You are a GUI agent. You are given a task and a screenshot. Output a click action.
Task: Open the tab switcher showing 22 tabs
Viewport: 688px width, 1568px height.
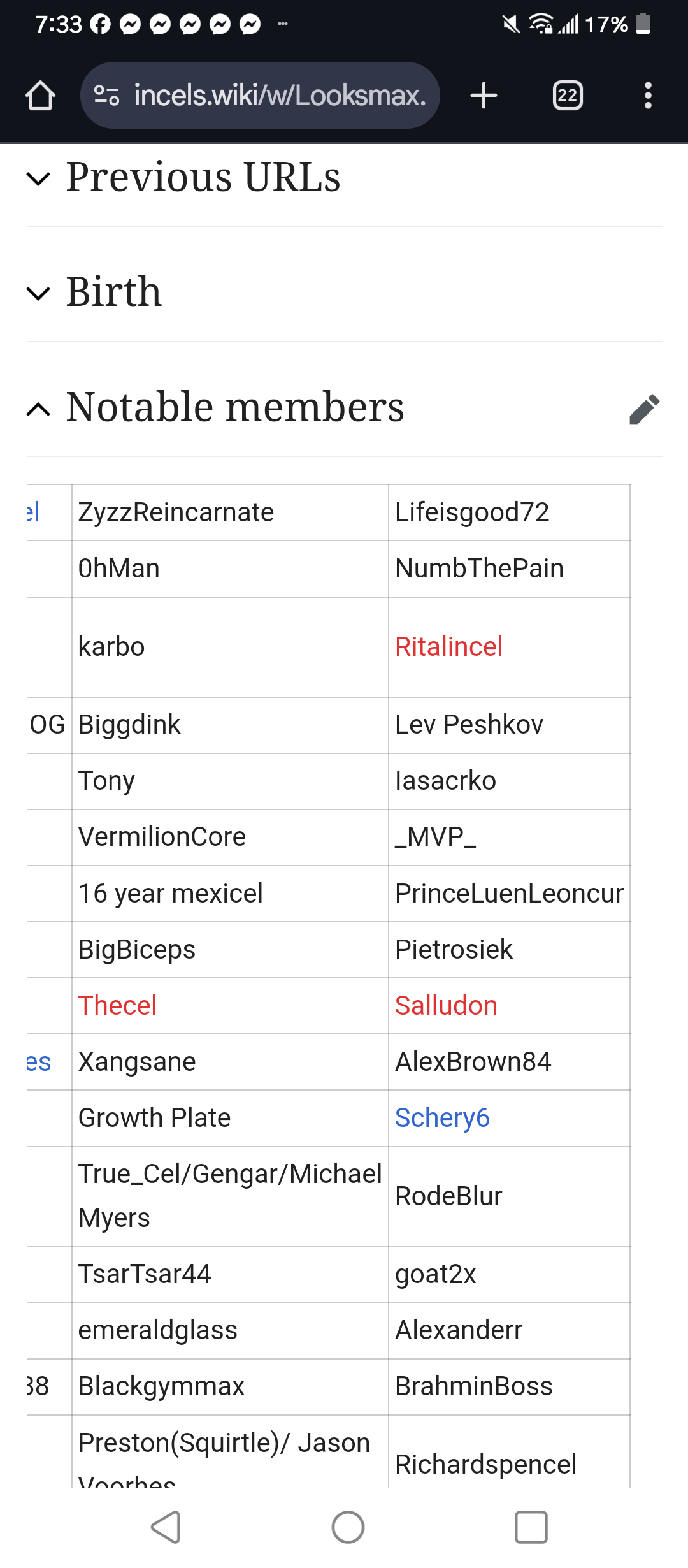tap(567, 96)
